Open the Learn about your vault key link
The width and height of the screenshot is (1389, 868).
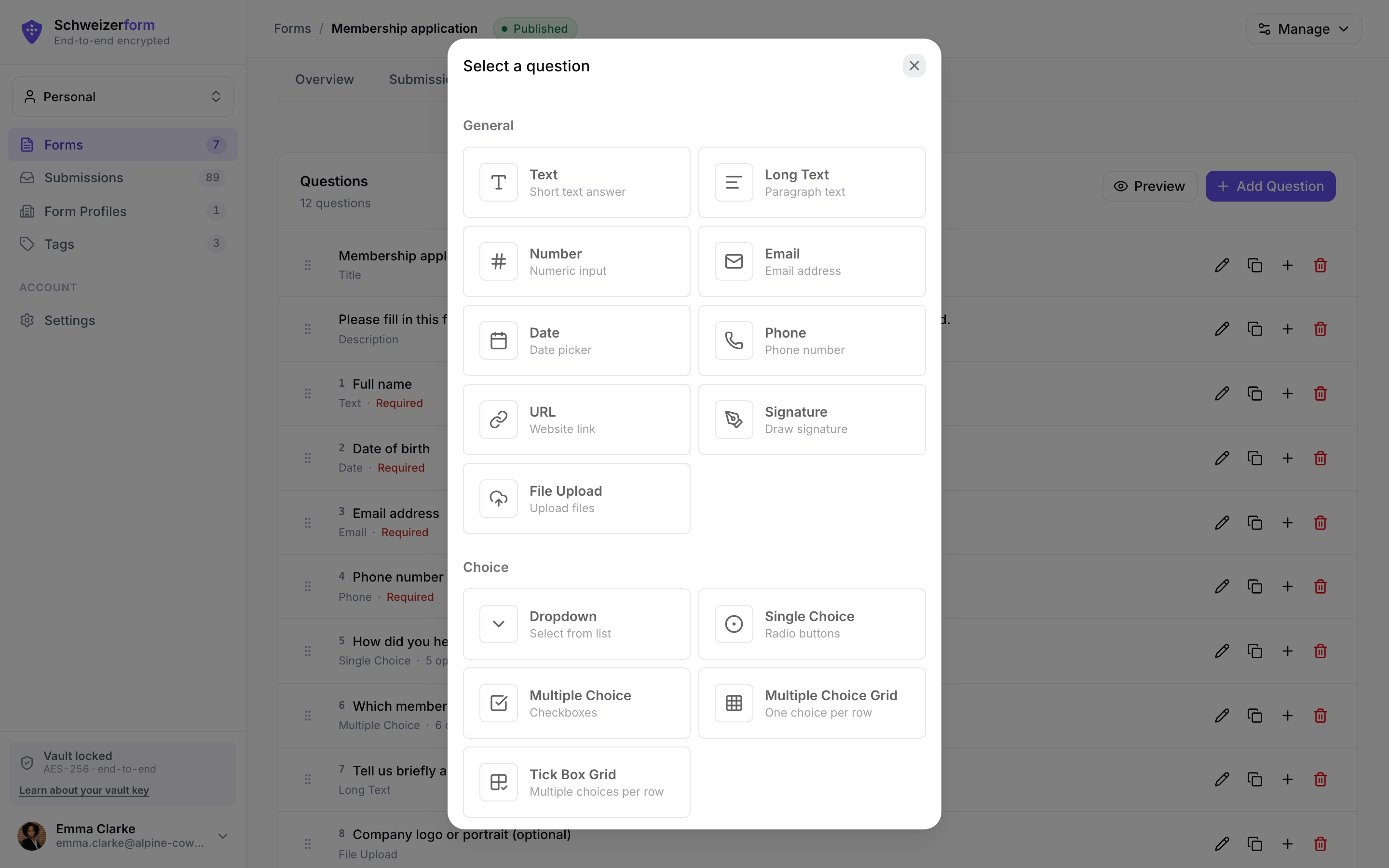pos(84,790)
